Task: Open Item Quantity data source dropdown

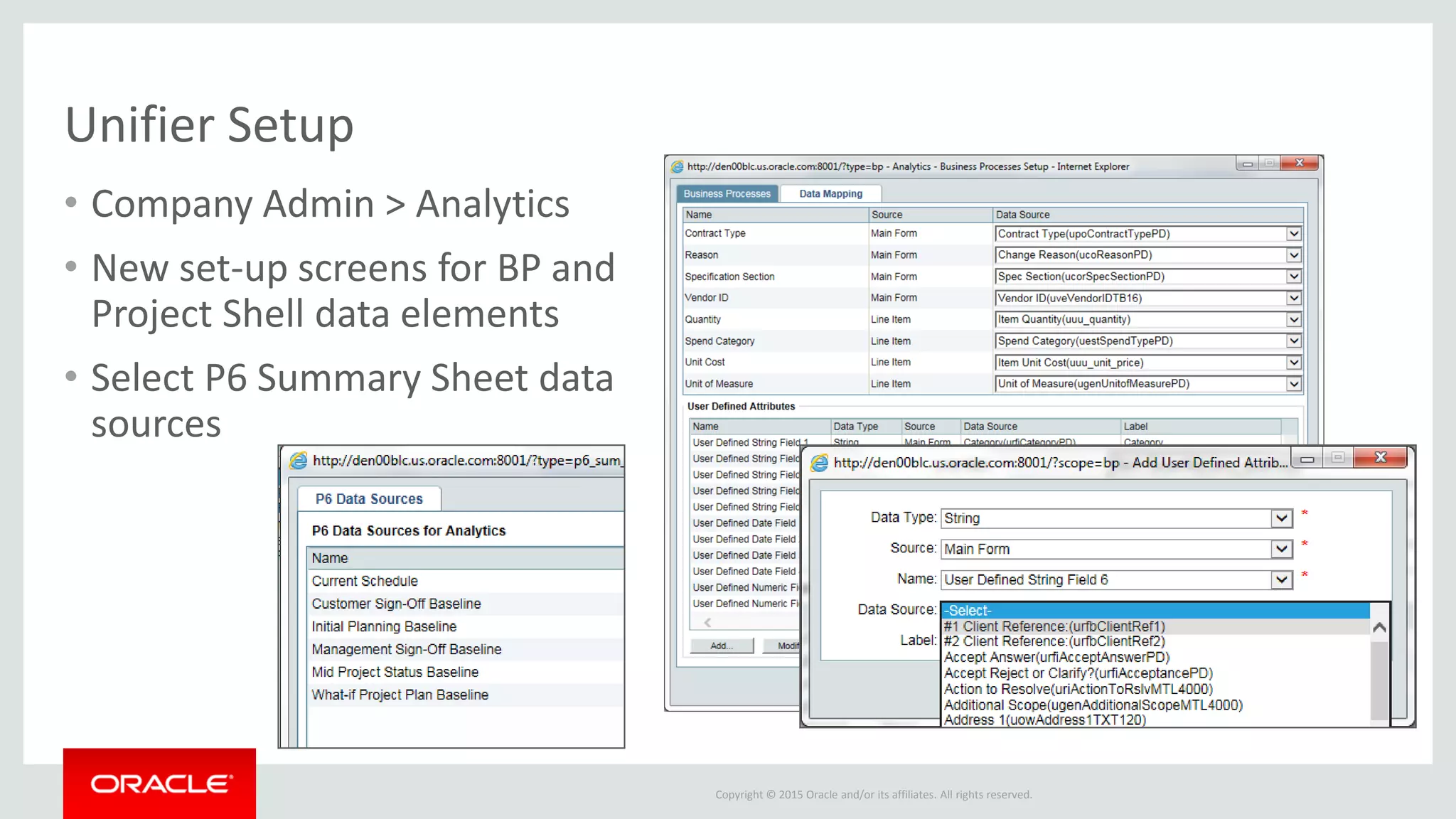Action: [1293, 320]
